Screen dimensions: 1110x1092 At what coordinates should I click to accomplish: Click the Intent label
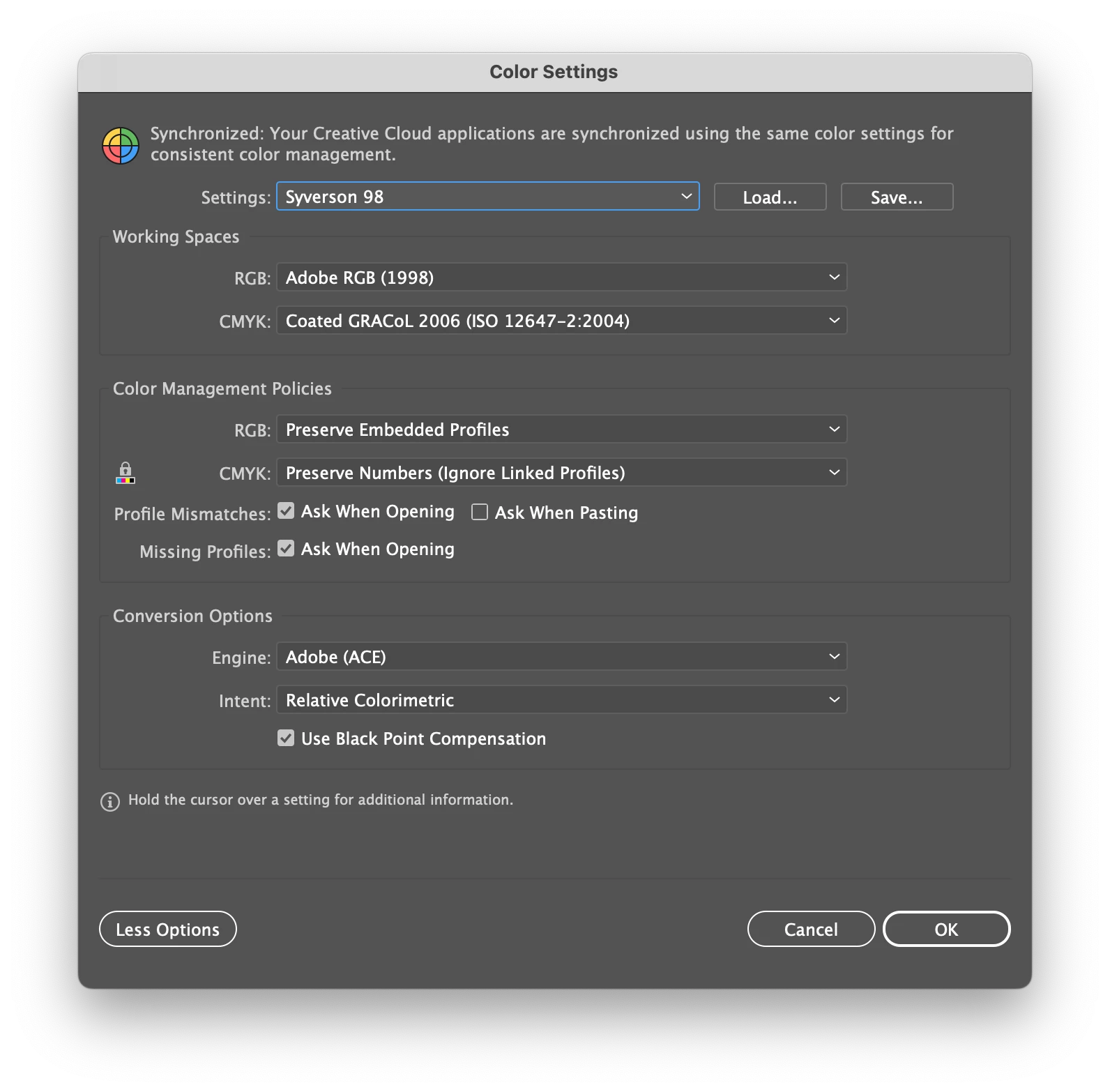click(x=245, y=702)
